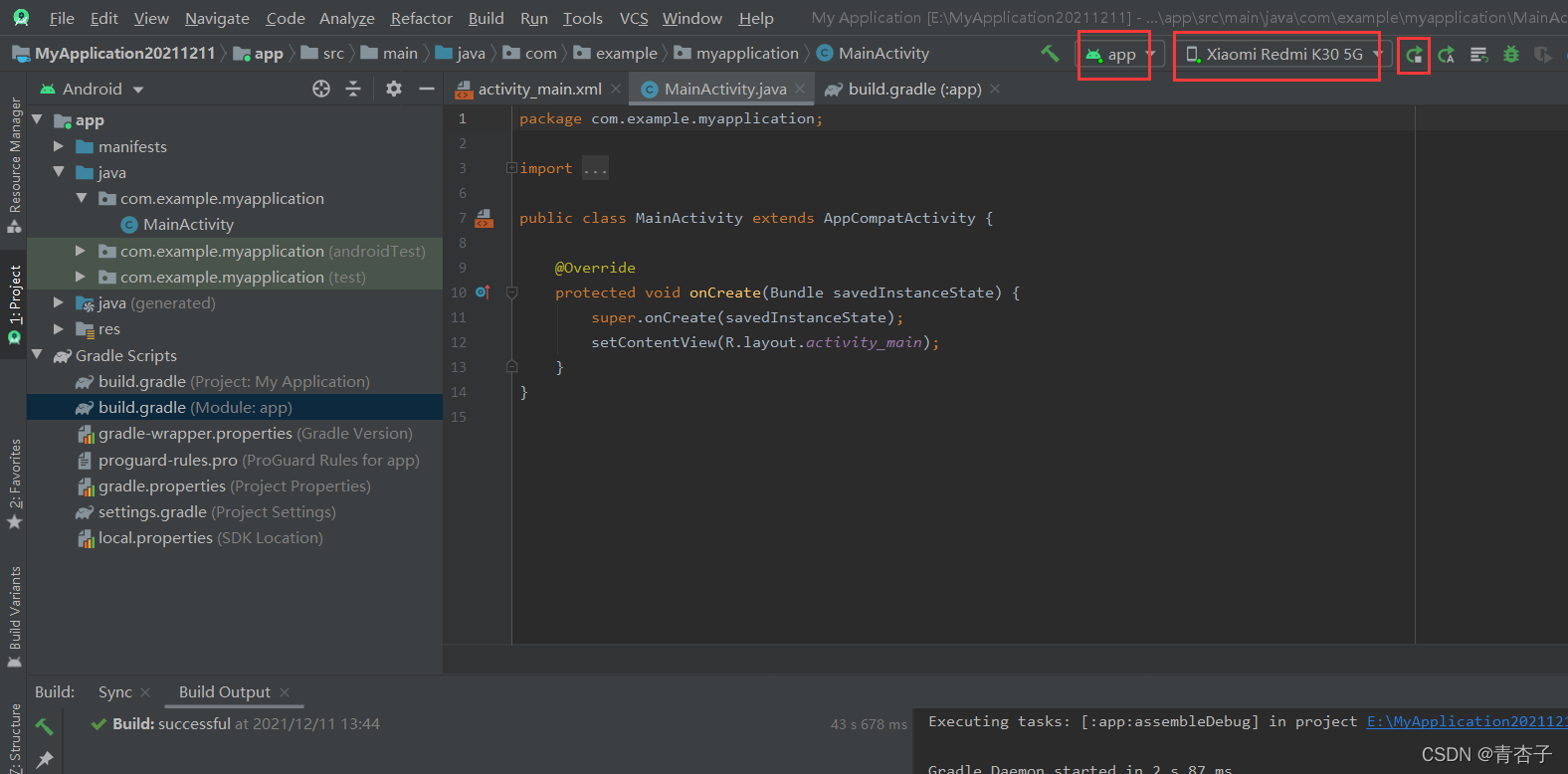
Task: Close the build.gradle (:app) tab
Action: tap(995, 89)
